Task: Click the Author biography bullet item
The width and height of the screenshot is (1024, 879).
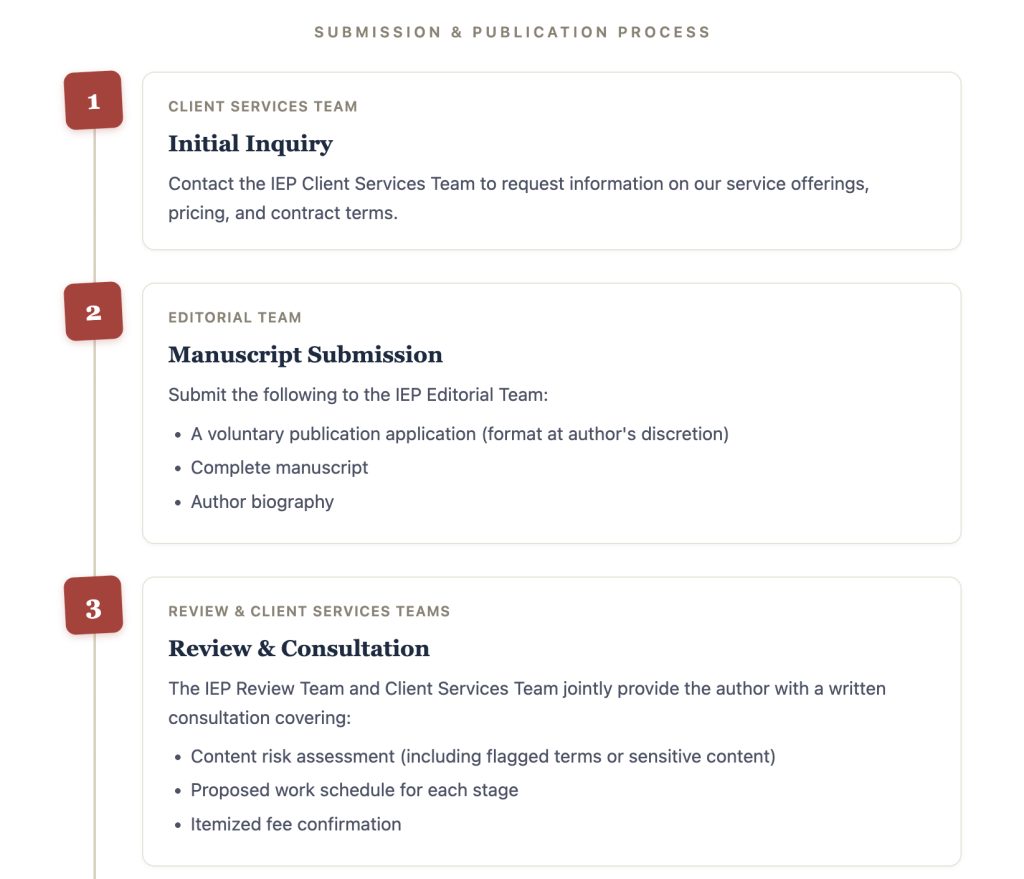Action: point(262,502)
